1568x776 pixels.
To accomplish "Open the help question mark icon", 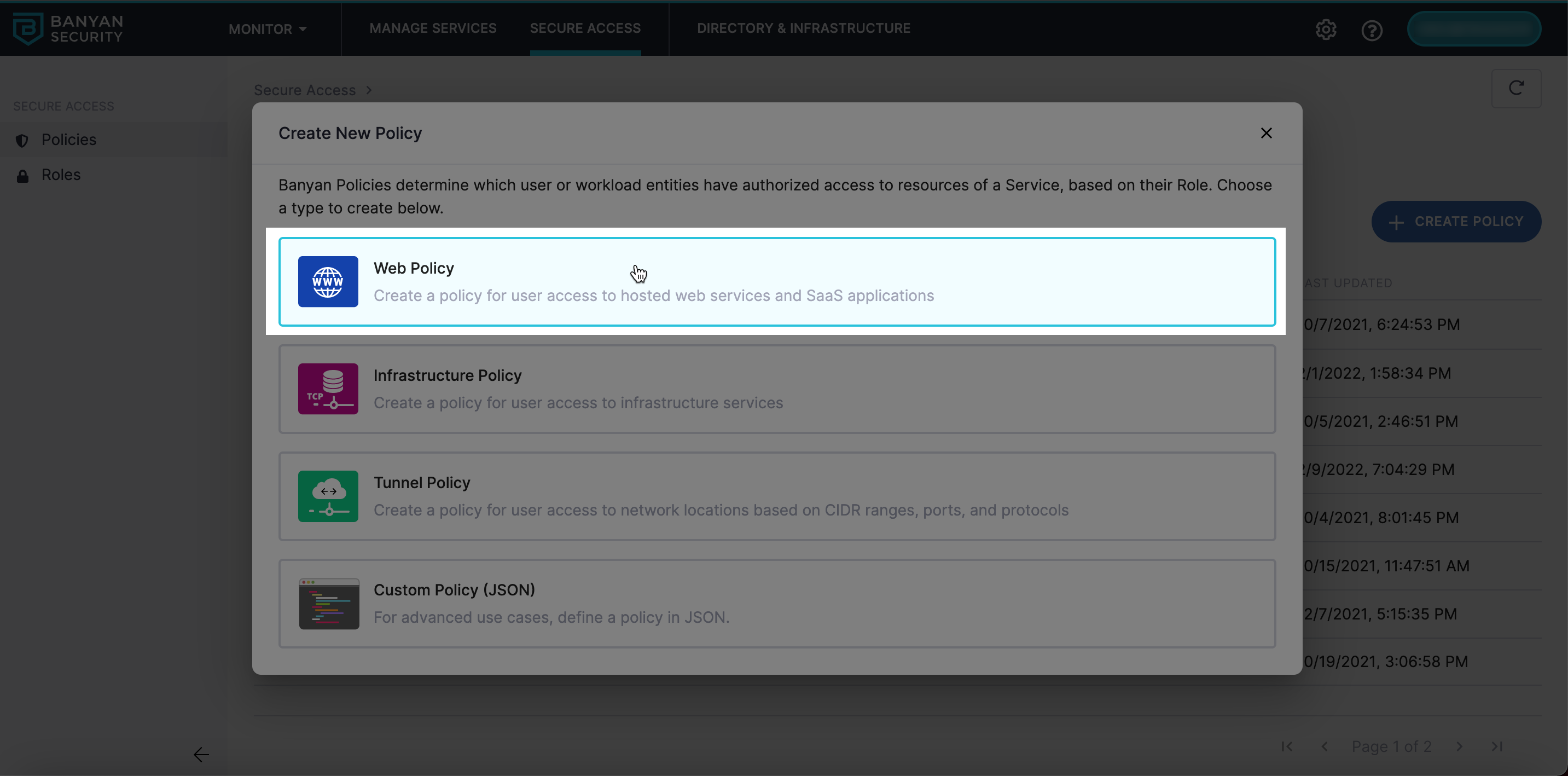I will pyautogui.click(x=1372, y=30).
